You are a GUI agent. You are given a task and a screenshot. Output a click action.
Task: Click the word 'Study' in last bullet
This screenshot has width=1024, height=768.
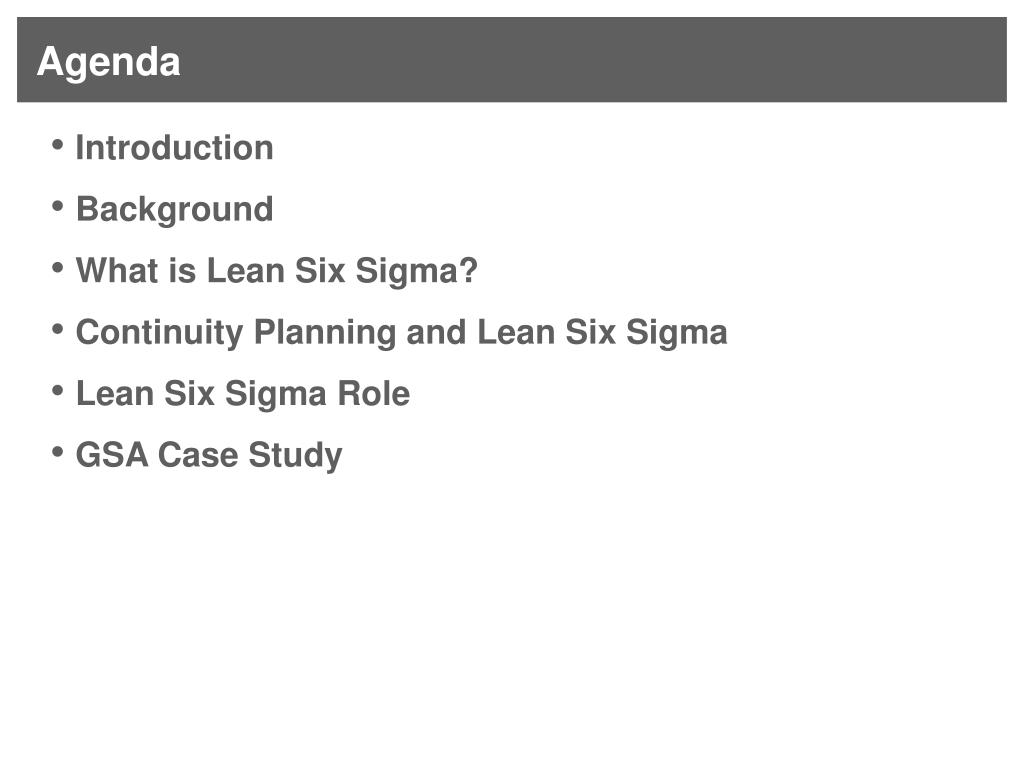[295, 456]
